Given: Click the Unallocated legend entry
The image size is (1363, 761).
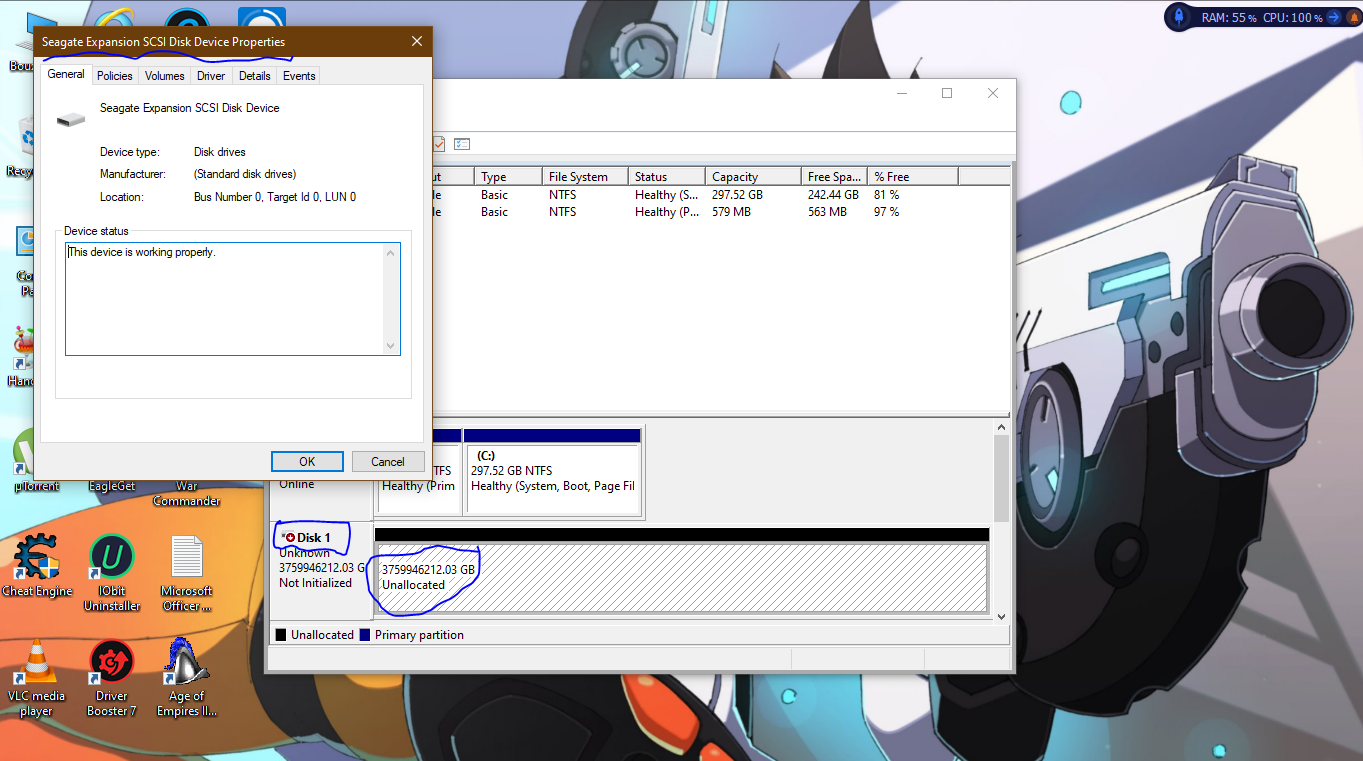Looking at the screenshot, I should pos(315,635).
